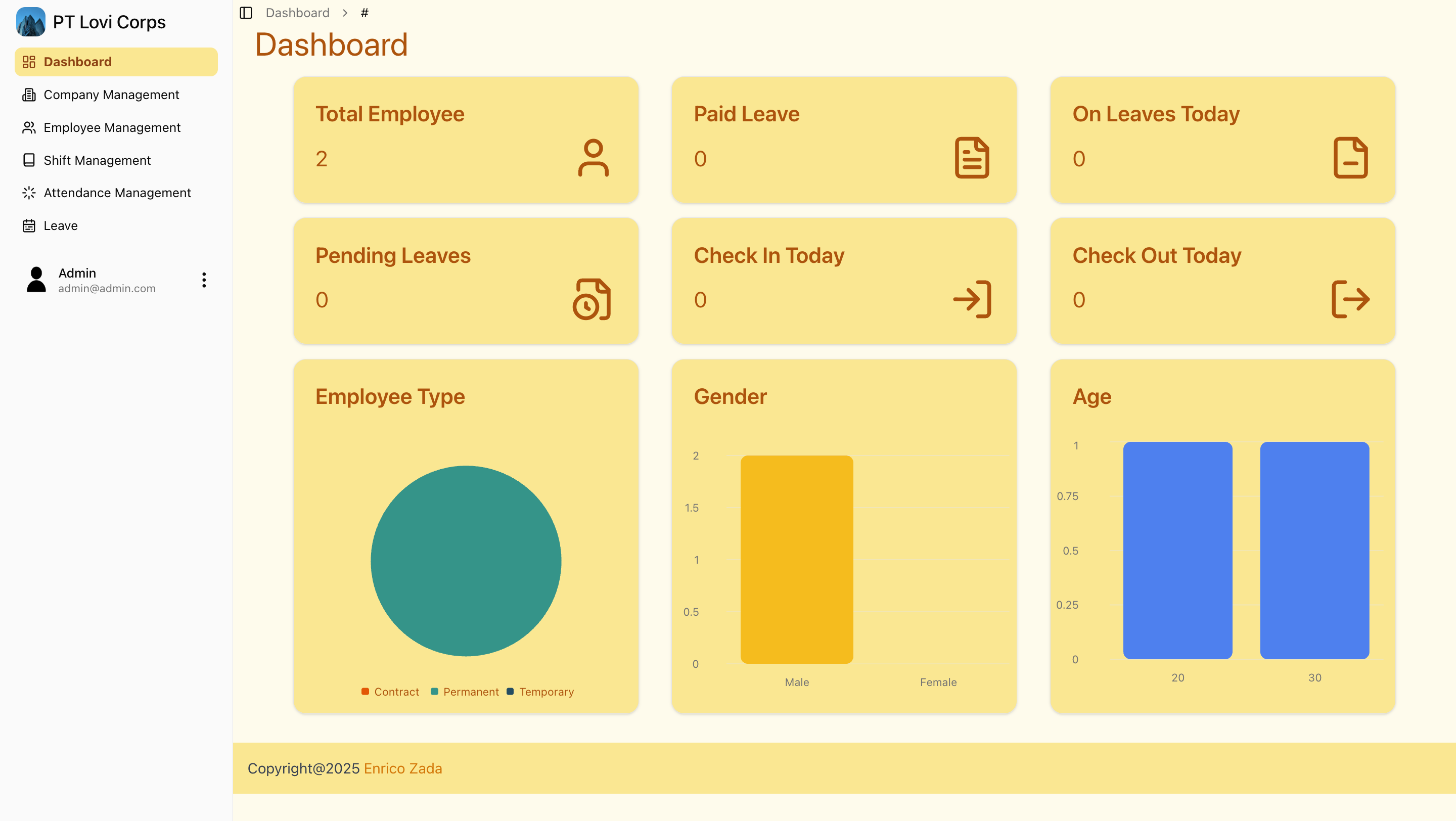1456x821 pixels.
Task: Click the Enrico Zada footer link
Action: (402, 768)
